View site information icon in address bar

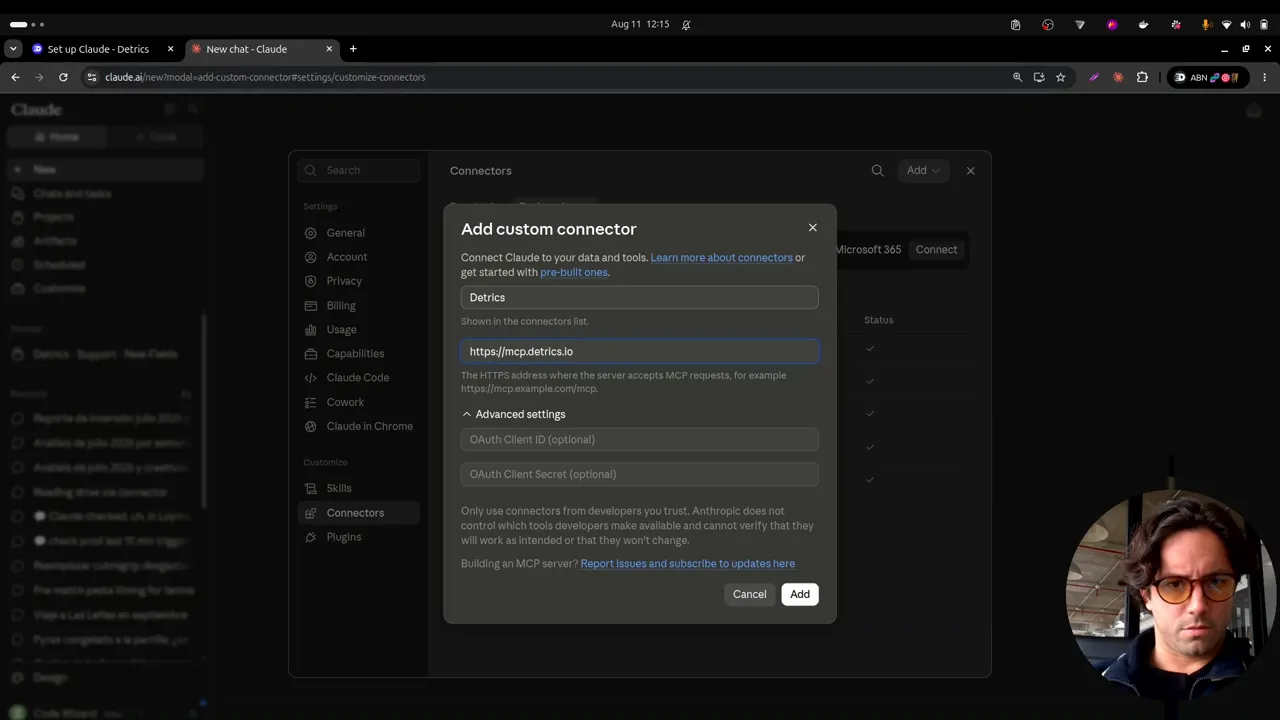92,77
